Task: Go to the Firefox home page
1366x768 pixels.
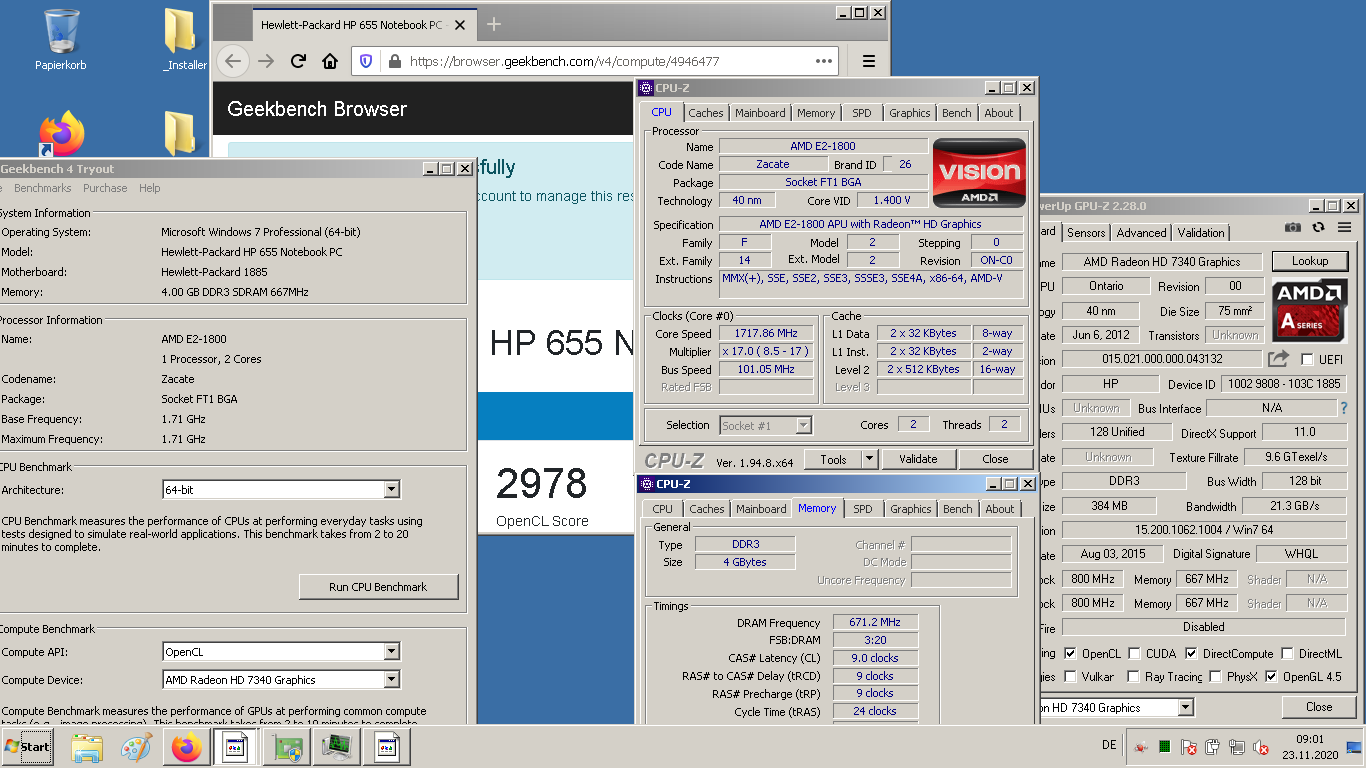Action: click(x=330, y=61)
